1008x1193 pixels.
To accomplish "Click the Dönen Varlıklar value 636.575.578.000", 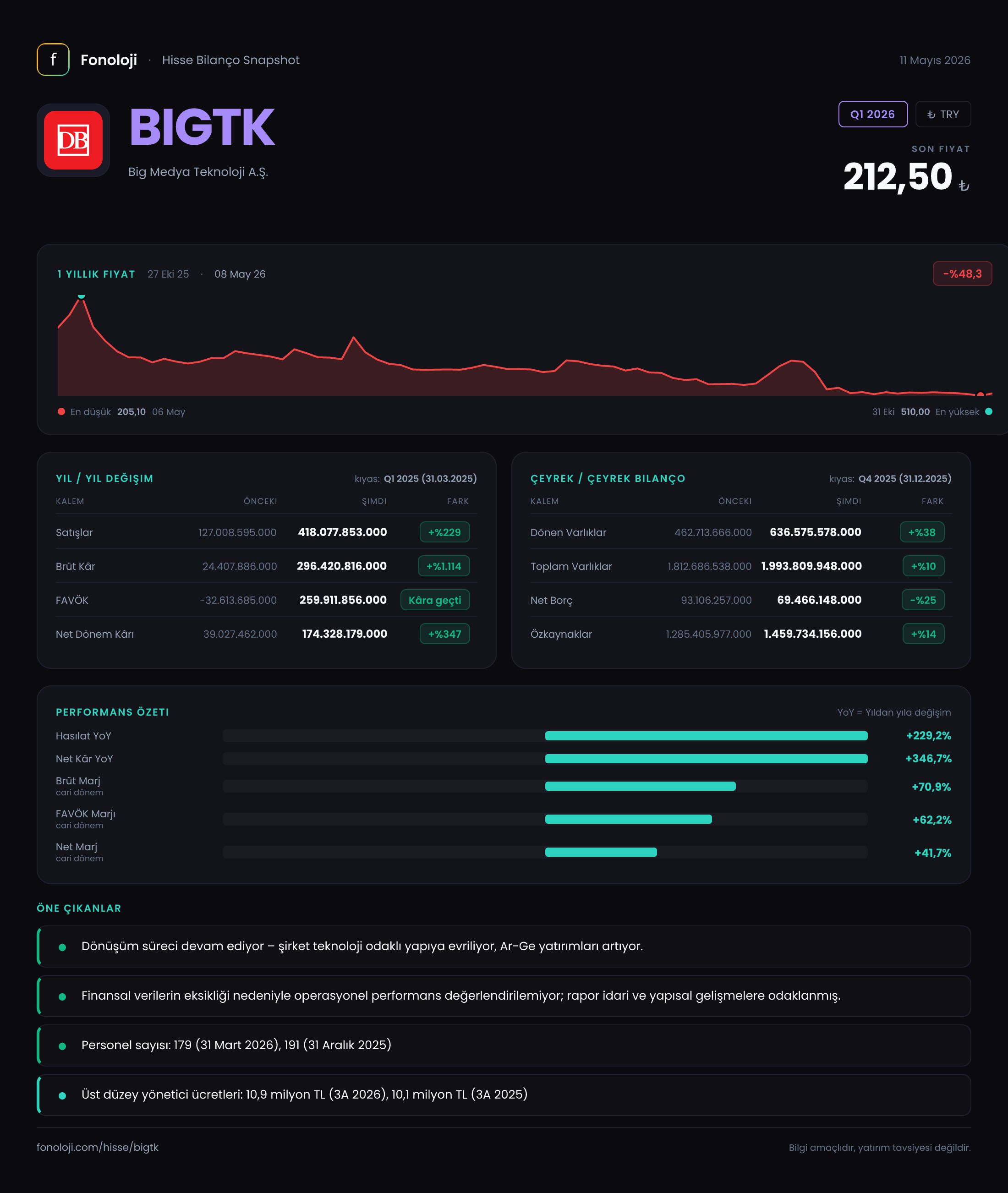I will (x=816, y=532).
